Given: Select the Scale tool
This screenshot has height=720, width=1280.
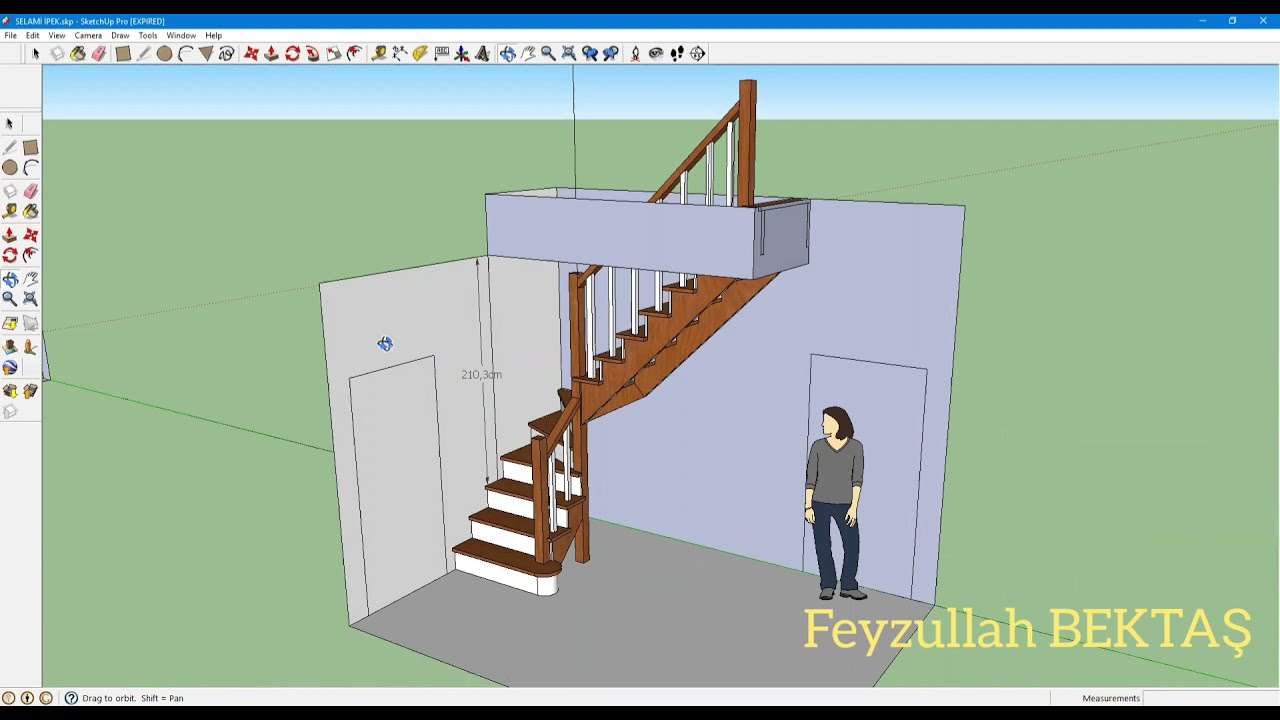Looking at the screenshot, I should (x=333, y=53).
